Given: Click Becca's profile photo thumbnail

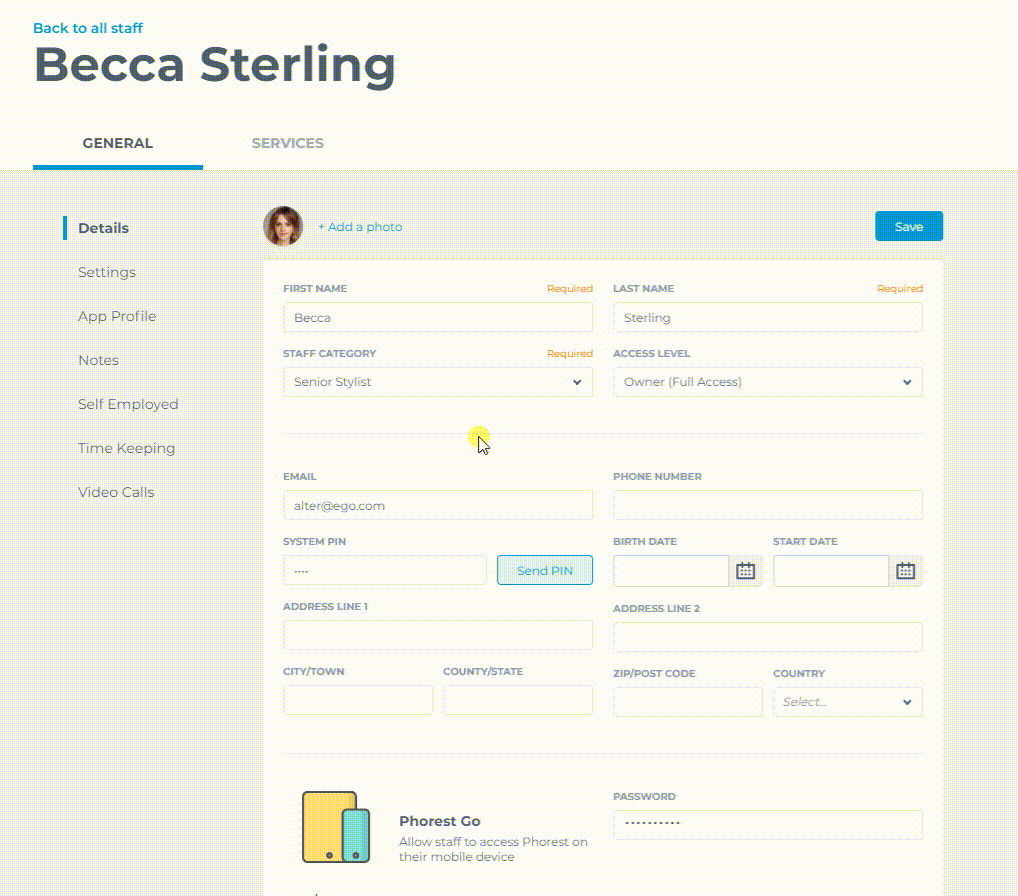Looking at the screenshot, I should pos(283,227).
